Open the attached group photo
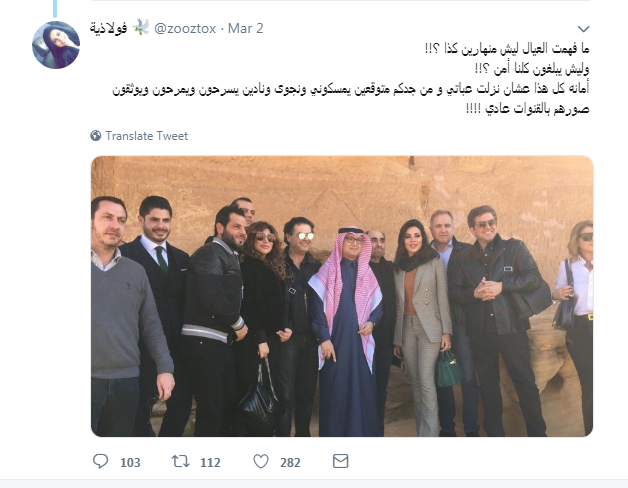The height and width of the screenshot is (488, 628). pyautogui.click(x=342, y=296)
